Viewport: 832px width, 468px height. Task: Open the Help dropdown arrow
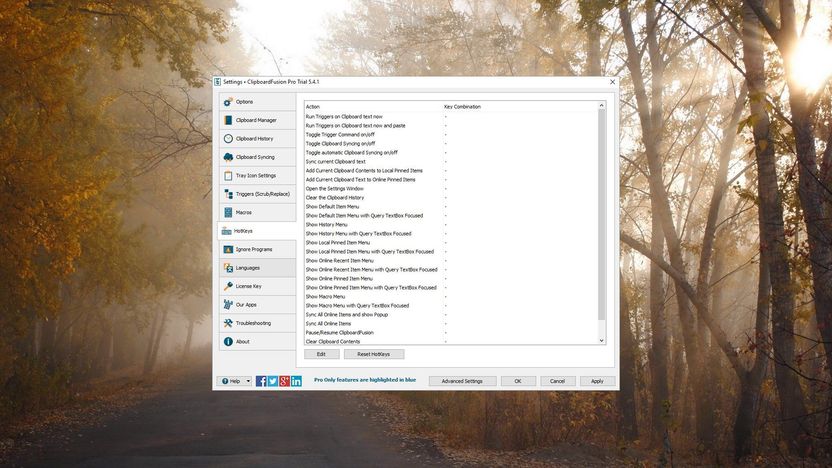pos(248,381)
